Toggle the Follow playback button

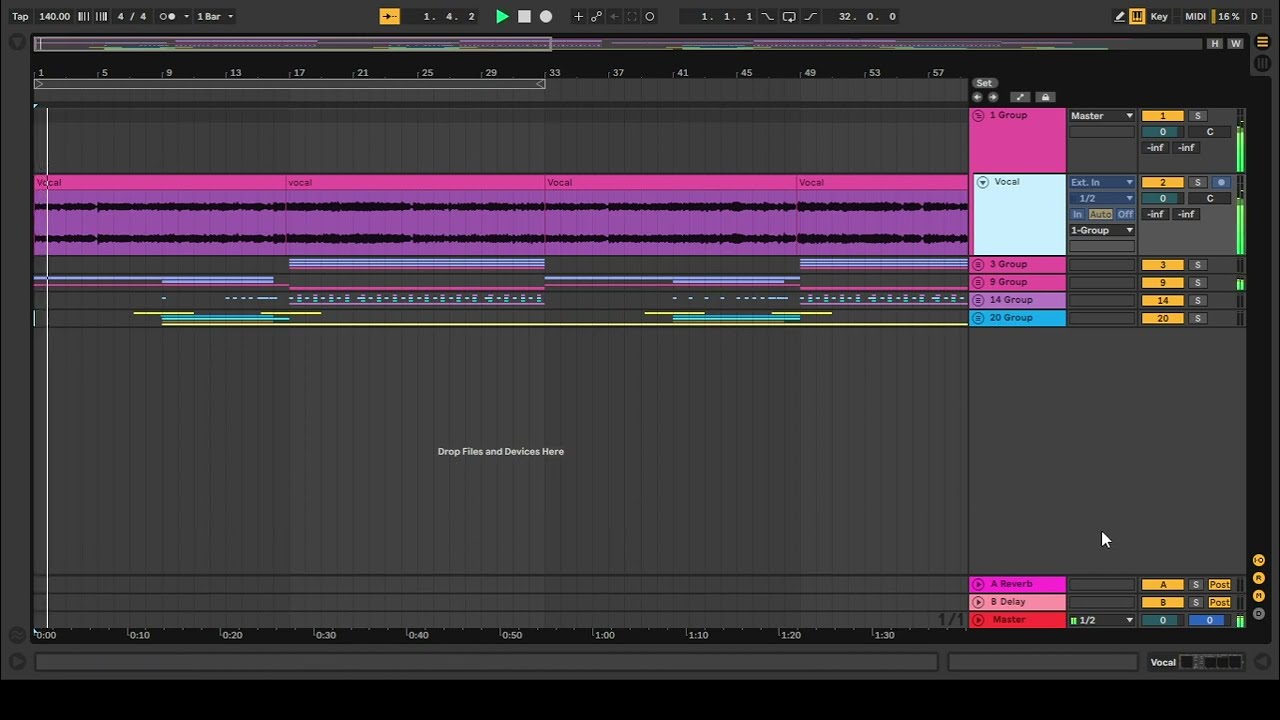pyautogui.click(x=390, y=16)
